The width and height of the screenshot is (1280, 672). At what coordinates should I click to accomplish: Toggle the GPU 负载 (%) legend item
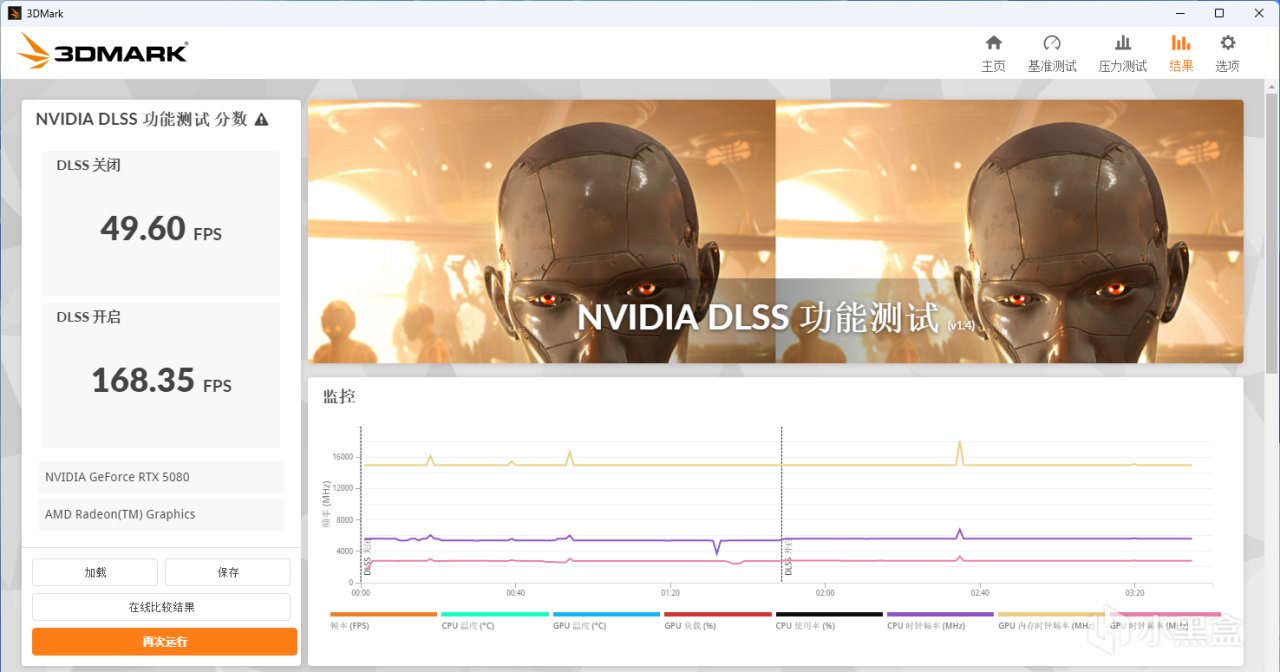click(x=718, y=619)
